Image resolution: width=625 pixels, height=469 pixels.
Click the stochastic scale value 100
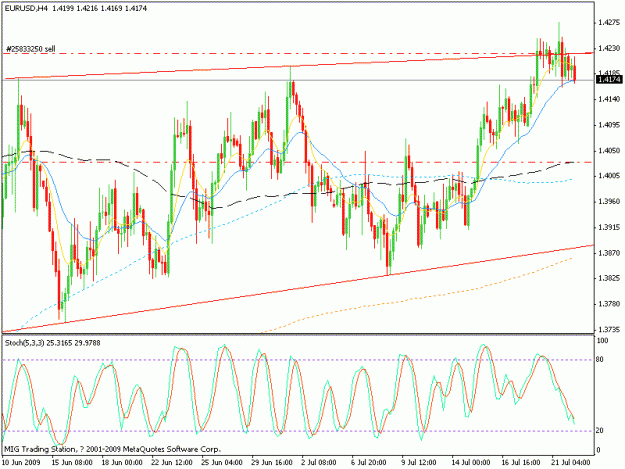[x=603, y=341]
